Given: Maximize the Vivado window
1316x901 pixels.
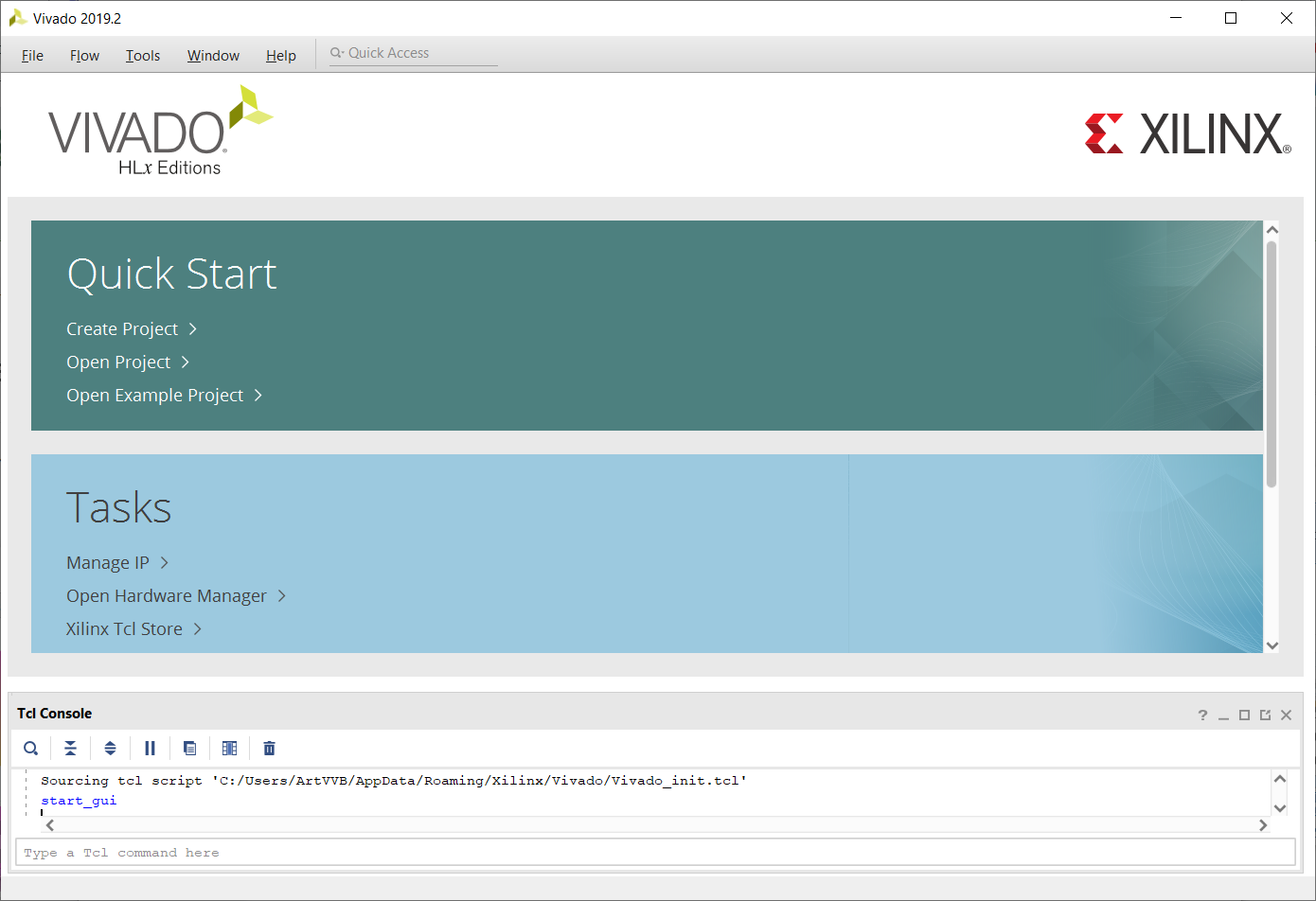Looking at the screenshot, I should pyautogui.click(x=1231, y=18).
